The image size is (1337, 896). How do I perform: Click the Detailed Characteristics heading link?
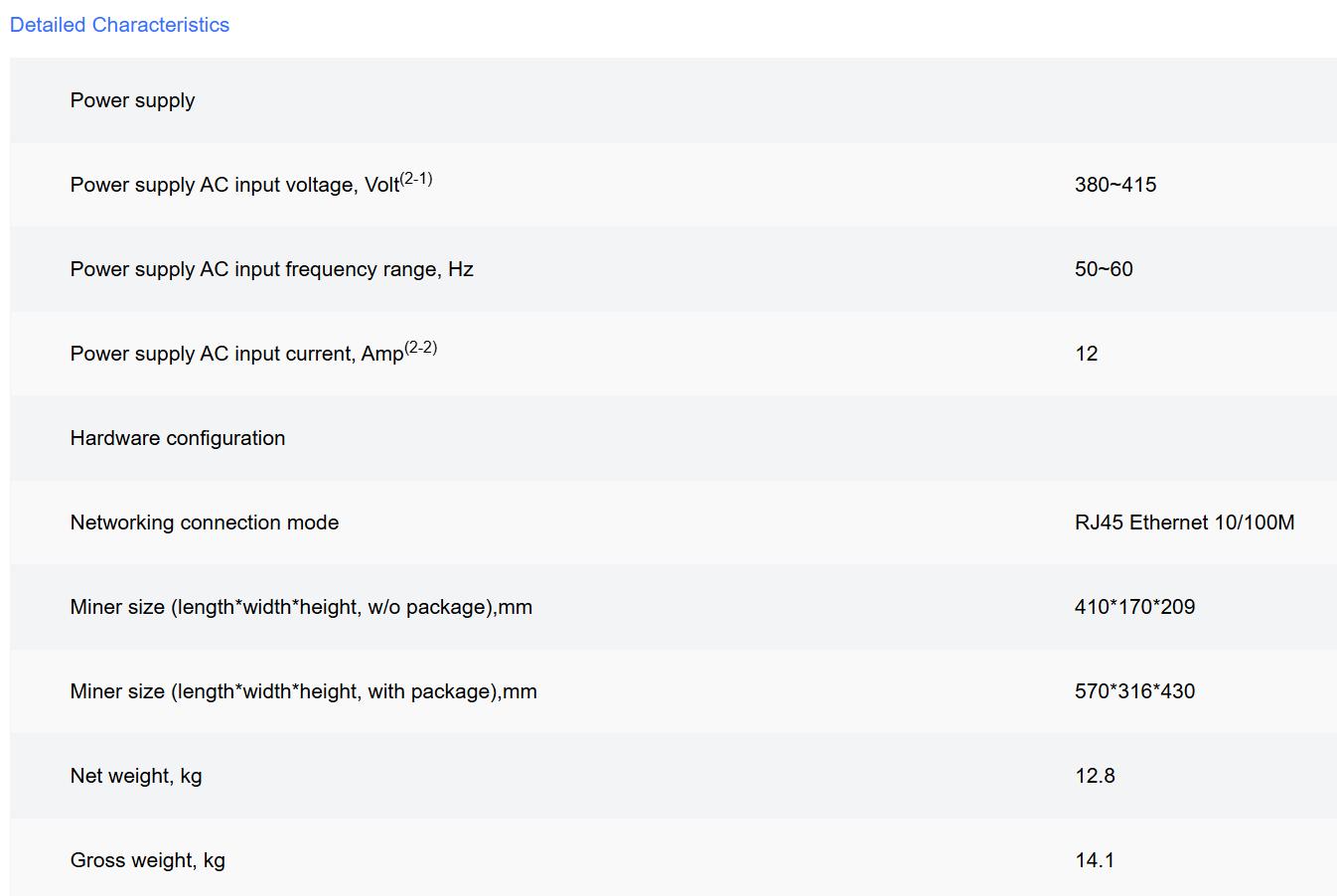point(119,25)
